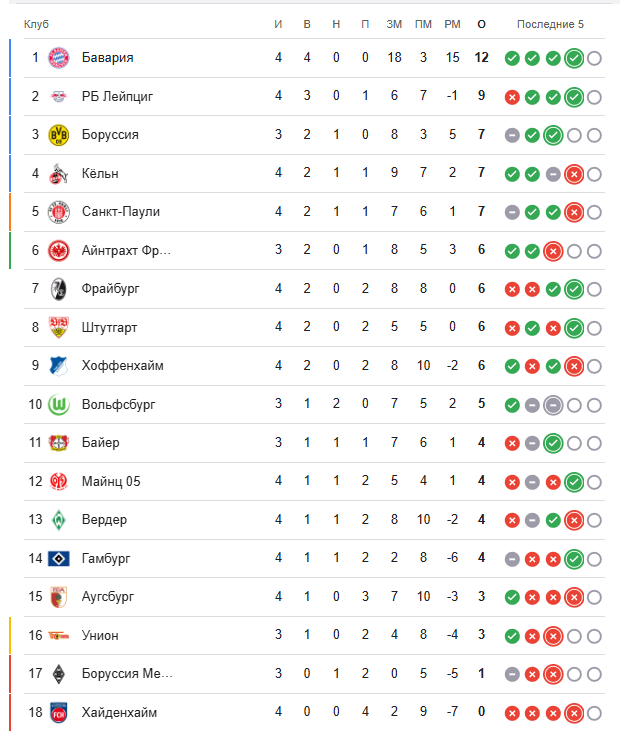Open the Хоффенхайм team link

pyautogui.click(x=122, y=366)
